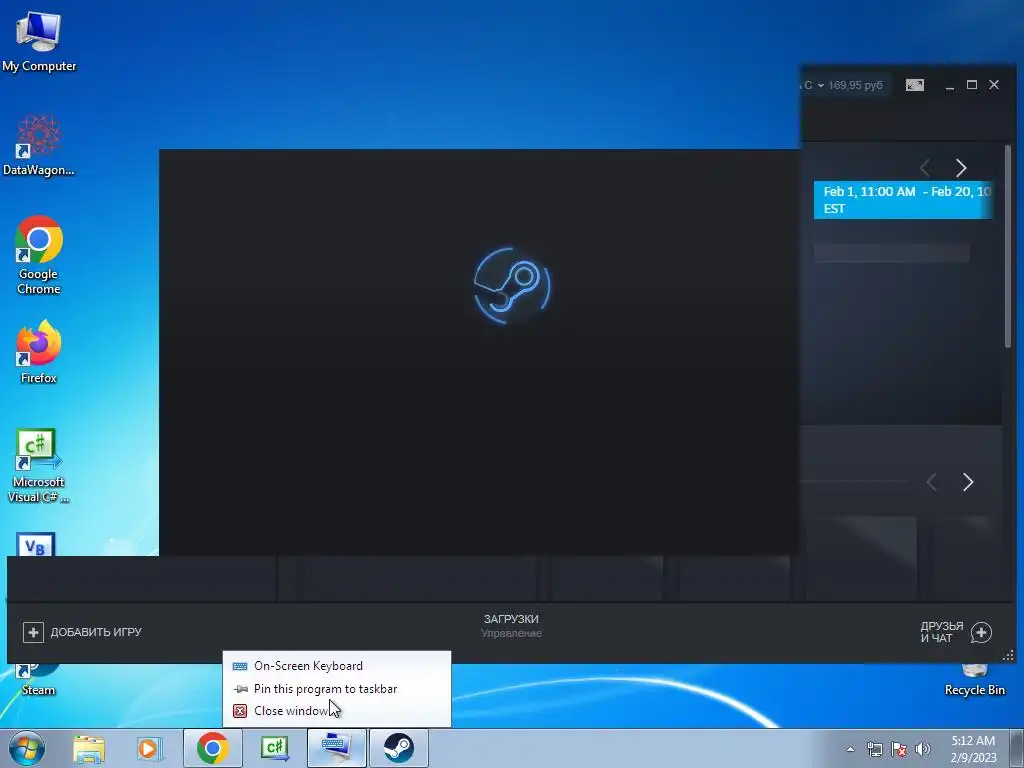Open ЗАГРУЗКИ downloads in Steam
Image resolution: width=1024 pixels, height=768 pixels.
(511, 618)
